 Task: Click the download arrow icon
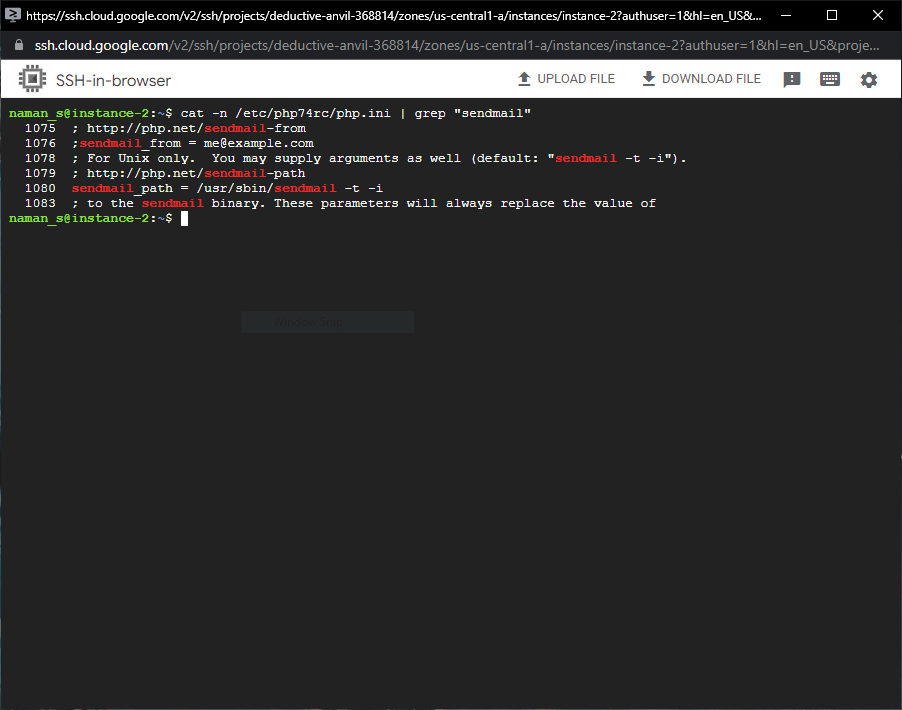click(648, 79)
